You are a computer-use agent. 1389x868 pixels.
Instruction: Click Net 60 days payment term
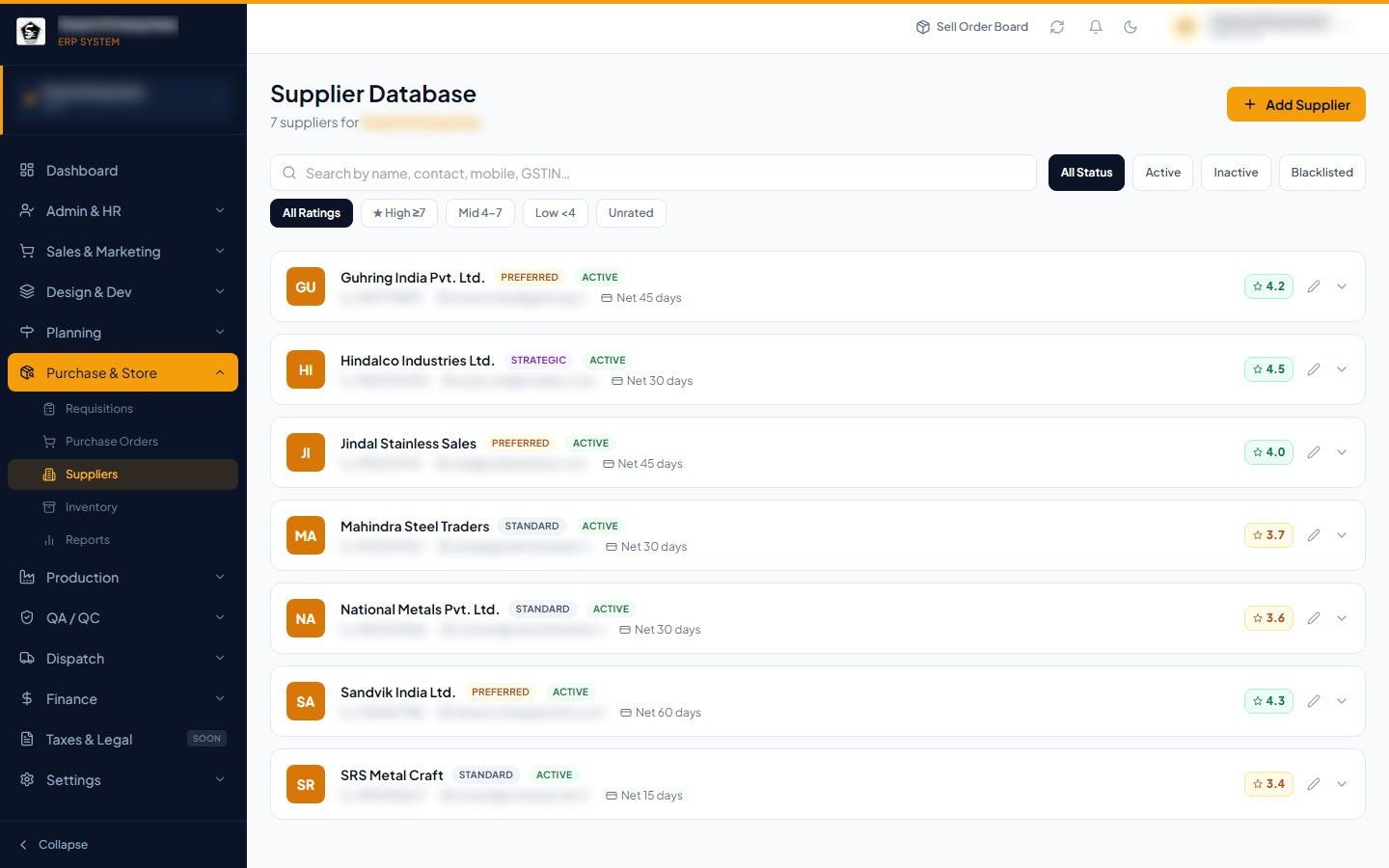(661, 713)
